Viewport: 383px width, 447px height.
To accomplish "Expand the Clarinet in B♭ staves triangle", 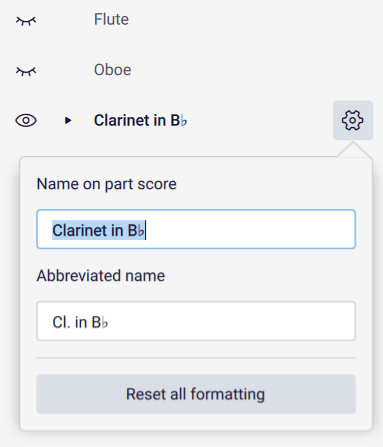I will pos(68,120).
